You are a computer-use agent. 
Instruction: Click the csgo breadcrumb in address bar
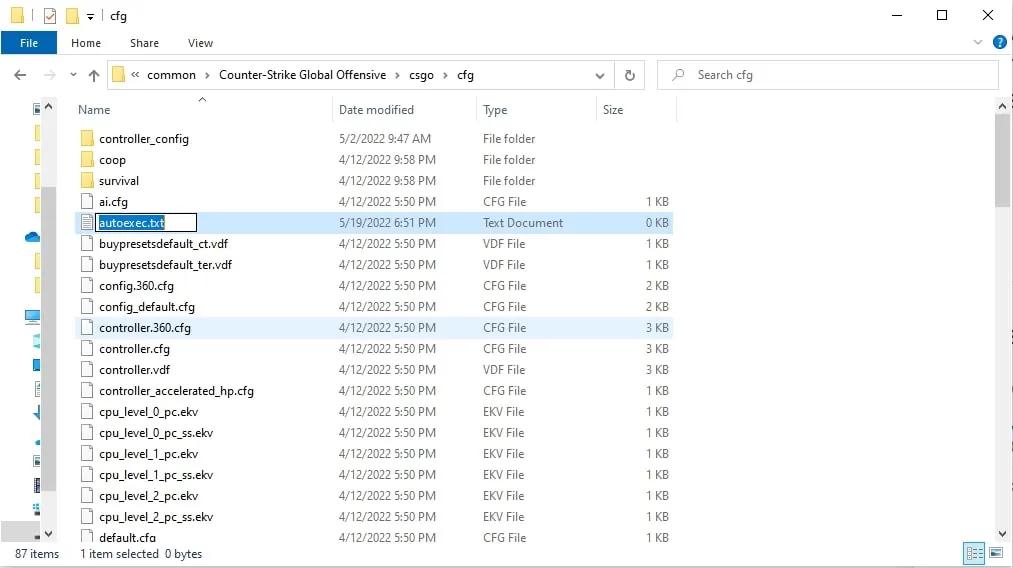pyautogui.click(x=421, y=75)
